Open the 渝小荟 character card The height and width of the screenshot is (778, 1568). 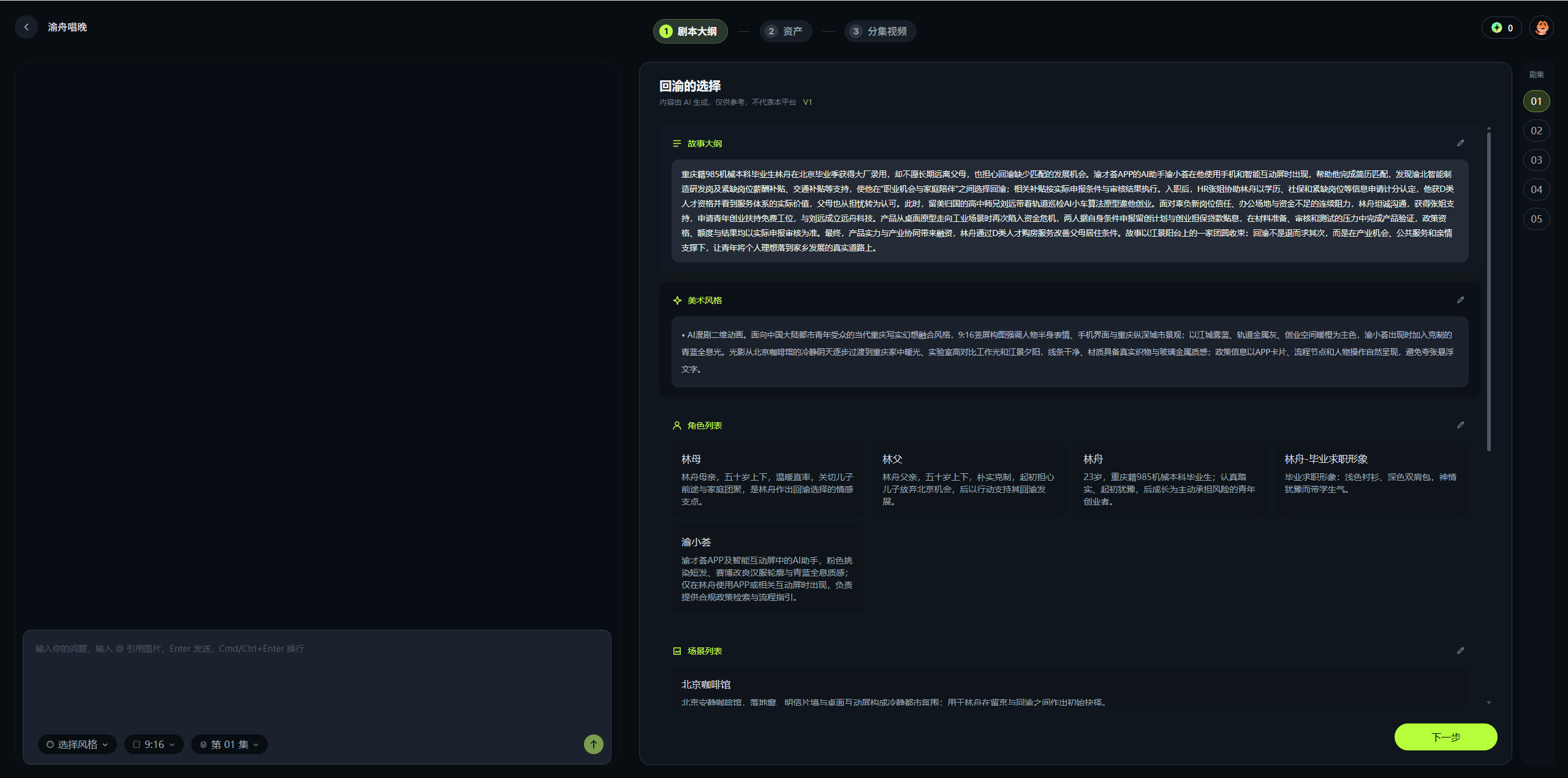pos(767,568)
